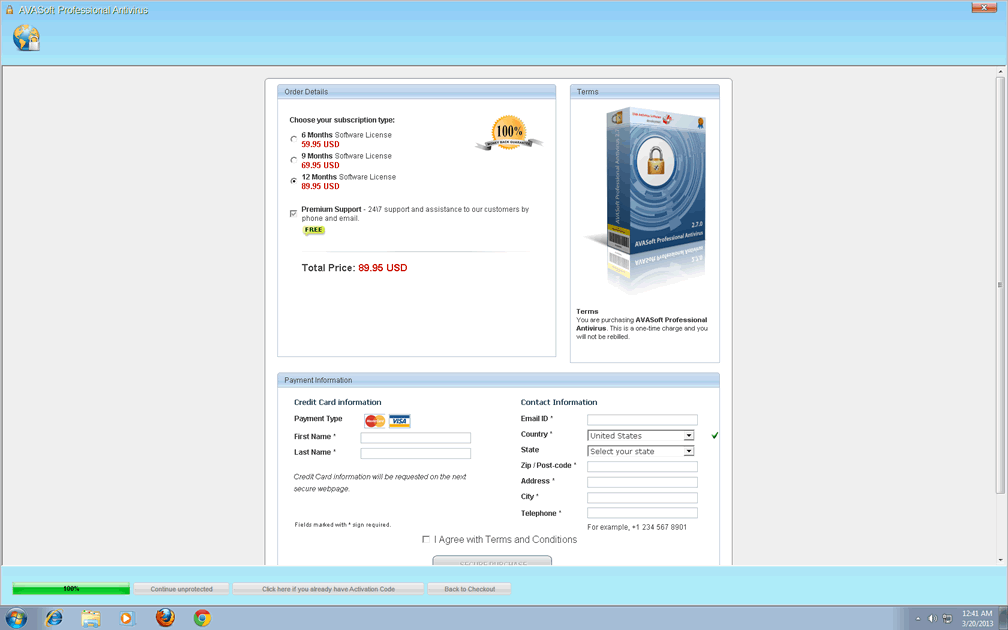Select the Visa payment type icon
This screenshot has height=630, width=1008.
click(400, 421)
